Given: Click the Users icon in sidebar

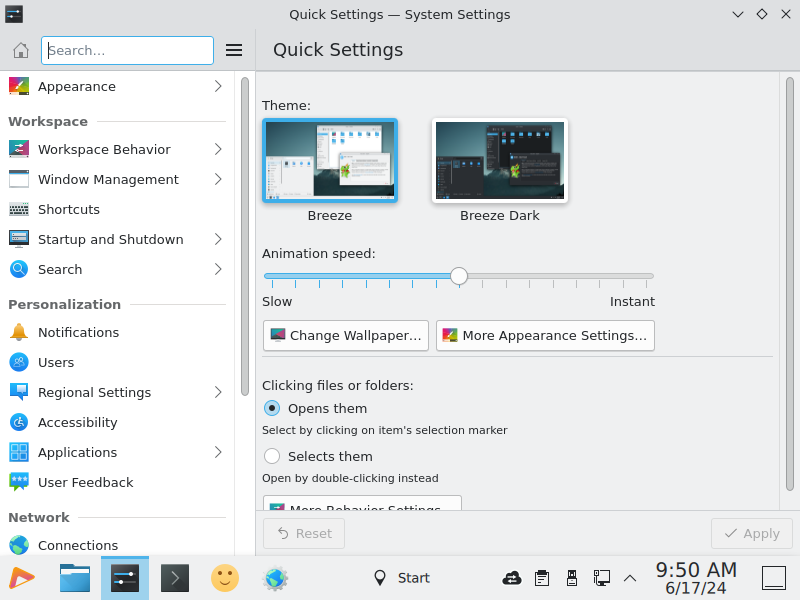Looking at the screenshot, I should tap(19, 362).
